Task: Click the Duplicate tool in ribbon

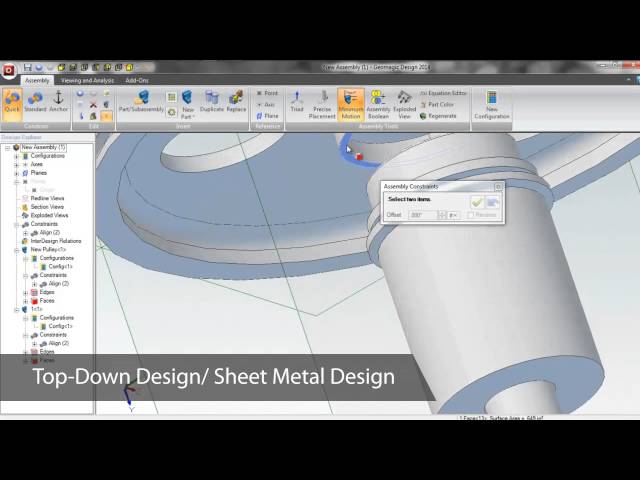Action: 212,103
